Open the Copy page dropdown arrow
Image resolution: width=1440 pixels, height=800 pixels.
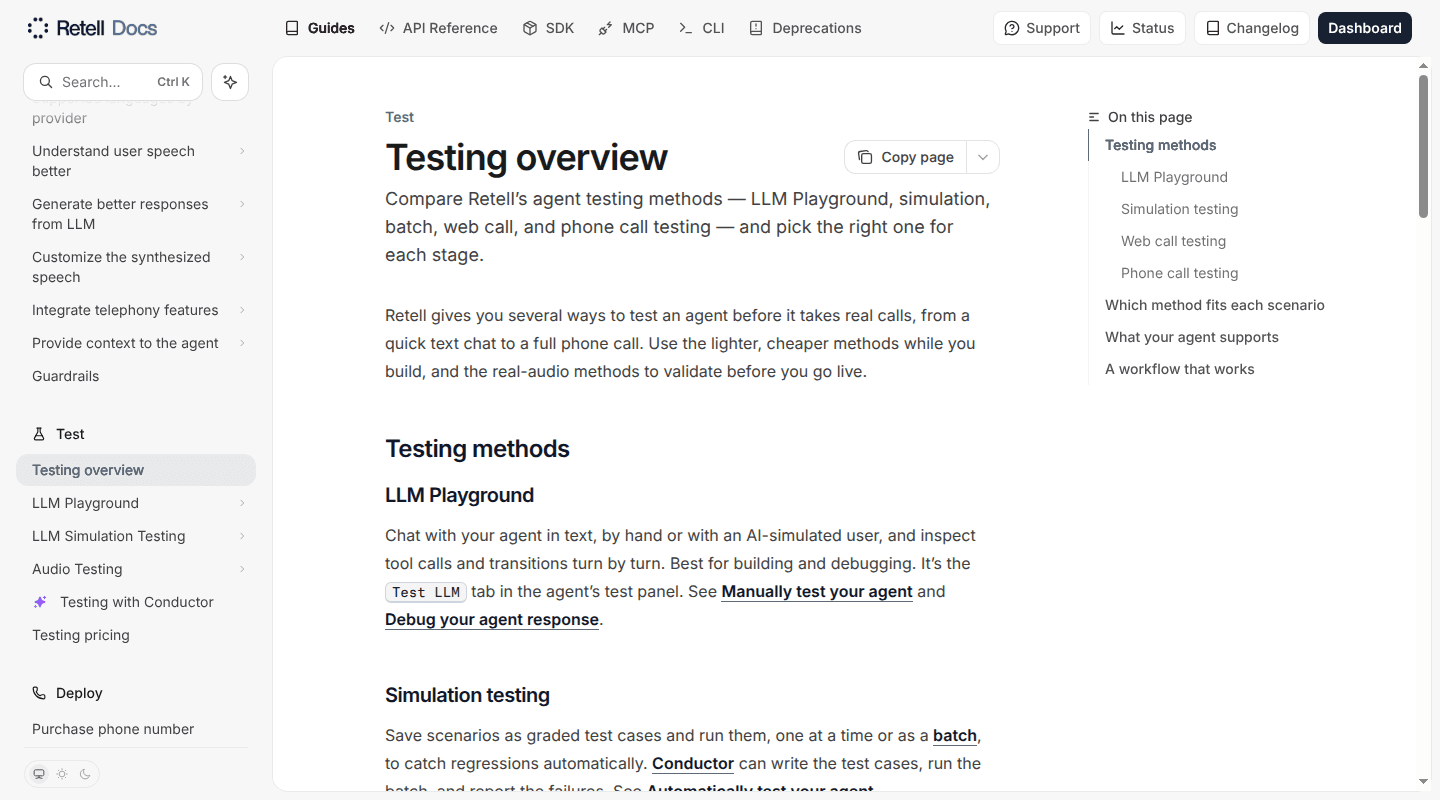pyautogui.click(x=983, y=157)
